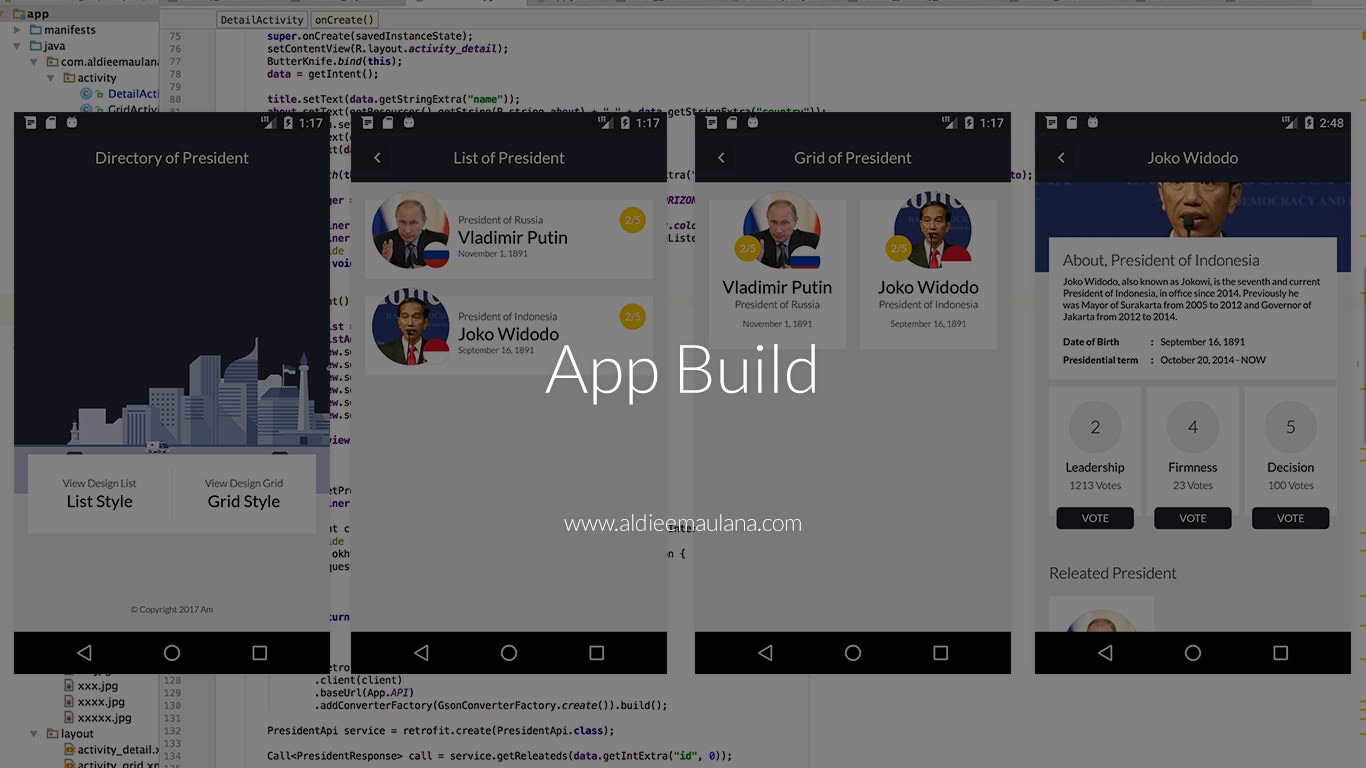Click '© Copyright 2017 Am' footer text
Viewport: 1366px width, 768px height.
[172, 609]
